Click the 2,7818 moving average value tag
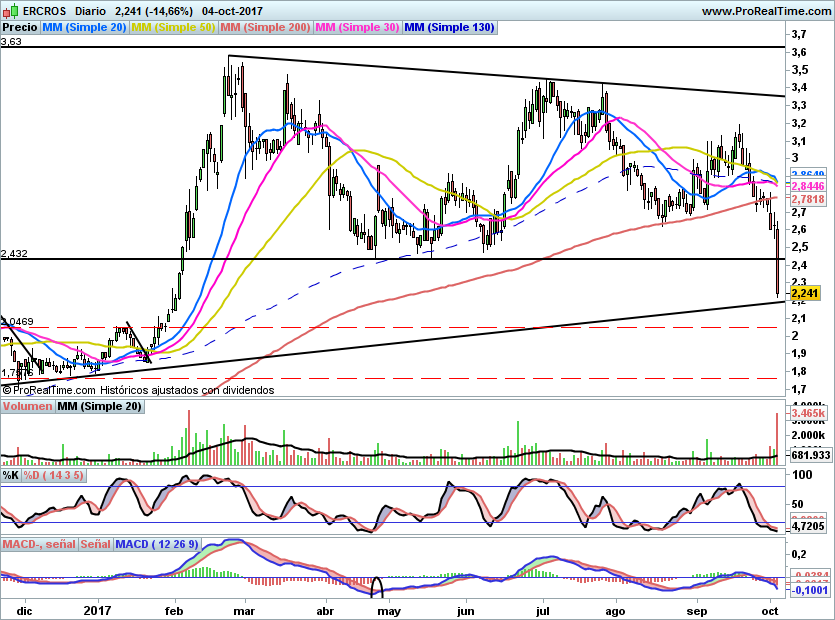 808,199
